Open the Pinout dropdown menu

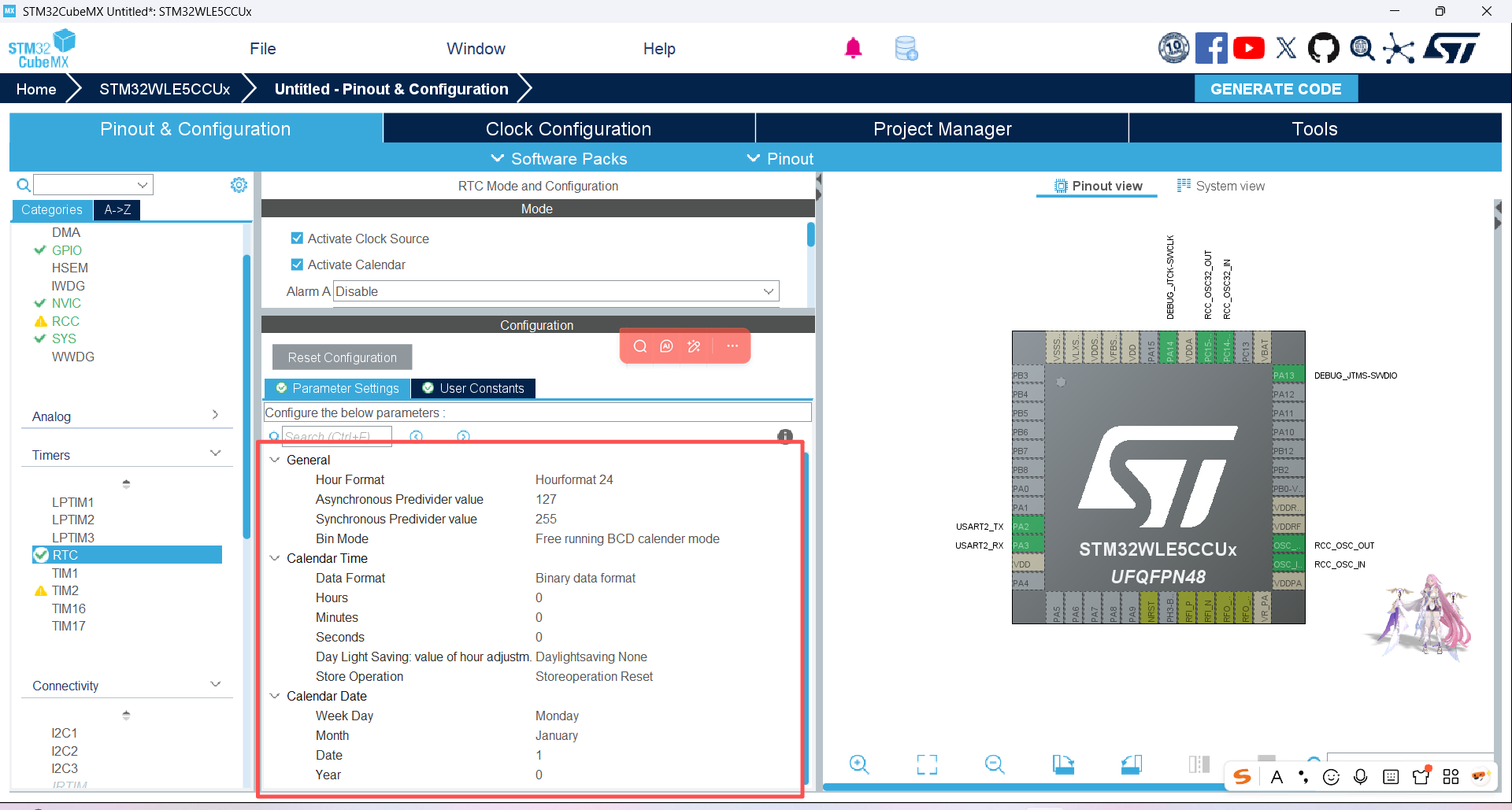[780, 159]
